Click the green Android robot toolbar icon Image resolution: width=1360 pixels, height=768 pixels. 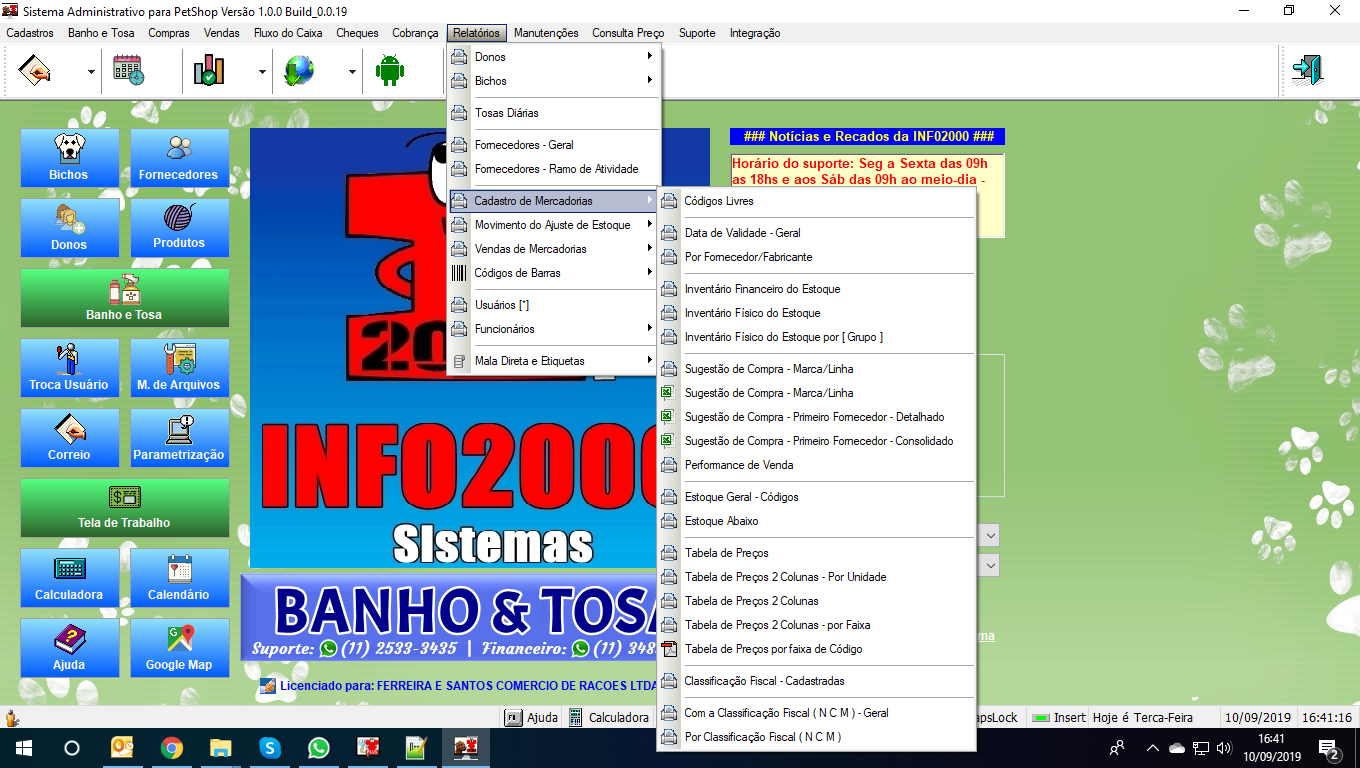point(390,71)
